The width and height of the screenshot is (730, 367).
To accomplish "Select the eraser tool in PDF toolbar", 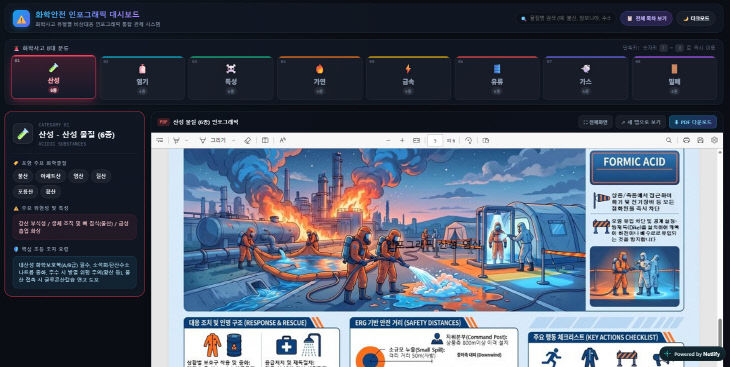I will (247, 140).
